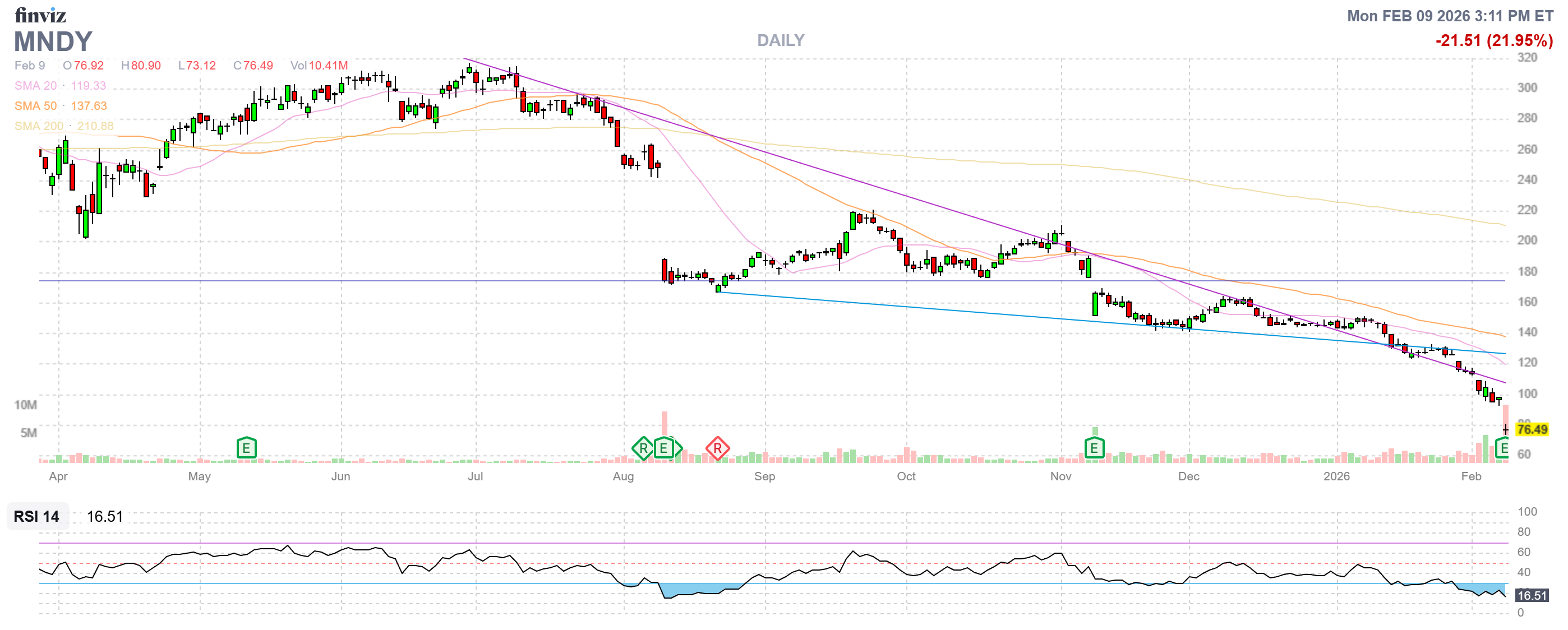Image resolution: width=1568 pixels, height=630 pixels.
Task: Click the yellow 76.49 price tag
Action: click(x=1531, y=429)
